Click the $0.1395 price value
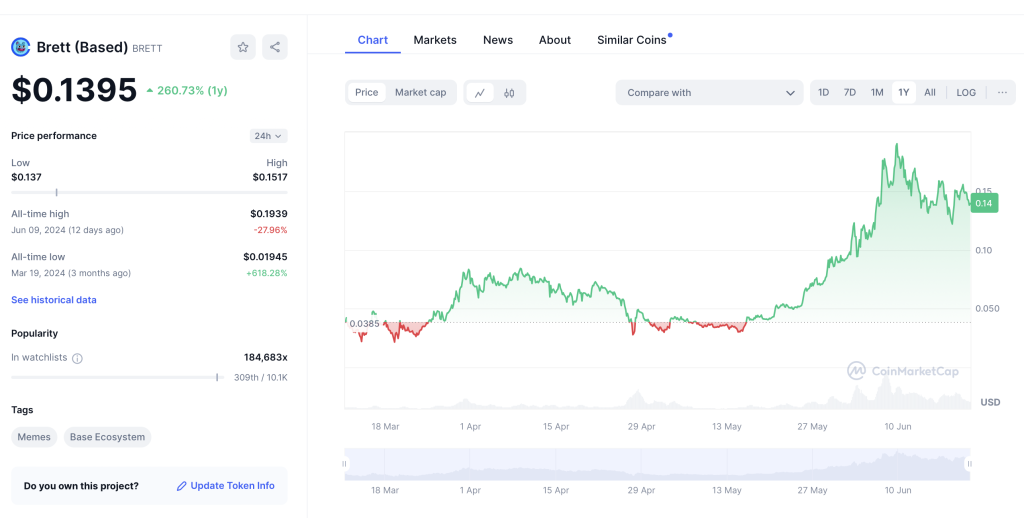 (74, 89)
